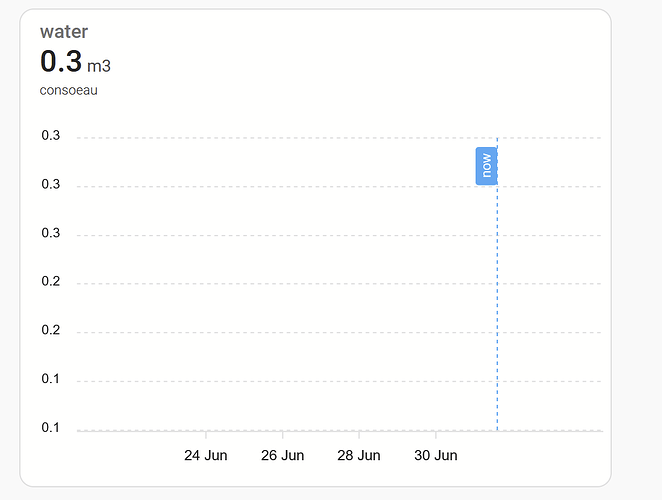This screenshot has width=662, height=500.
Task: Open the consoeau entity name
Action: (x=69, y=91)
